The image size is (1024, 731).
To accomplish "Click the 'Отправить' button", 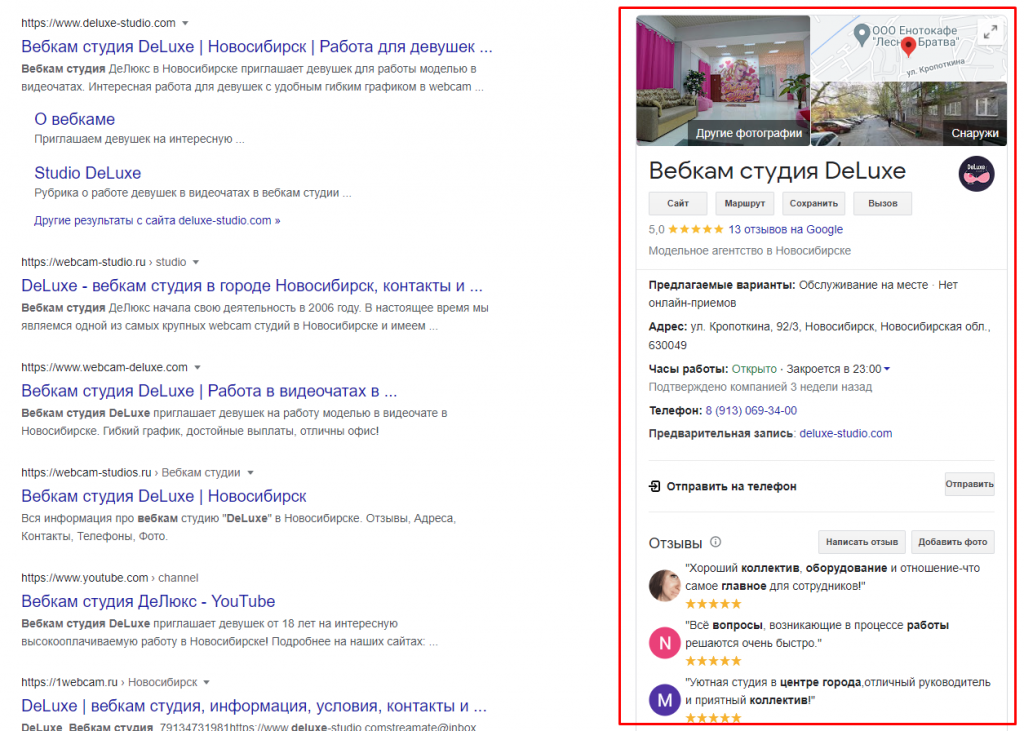I will pyautogui.click(x=969, y=484).
